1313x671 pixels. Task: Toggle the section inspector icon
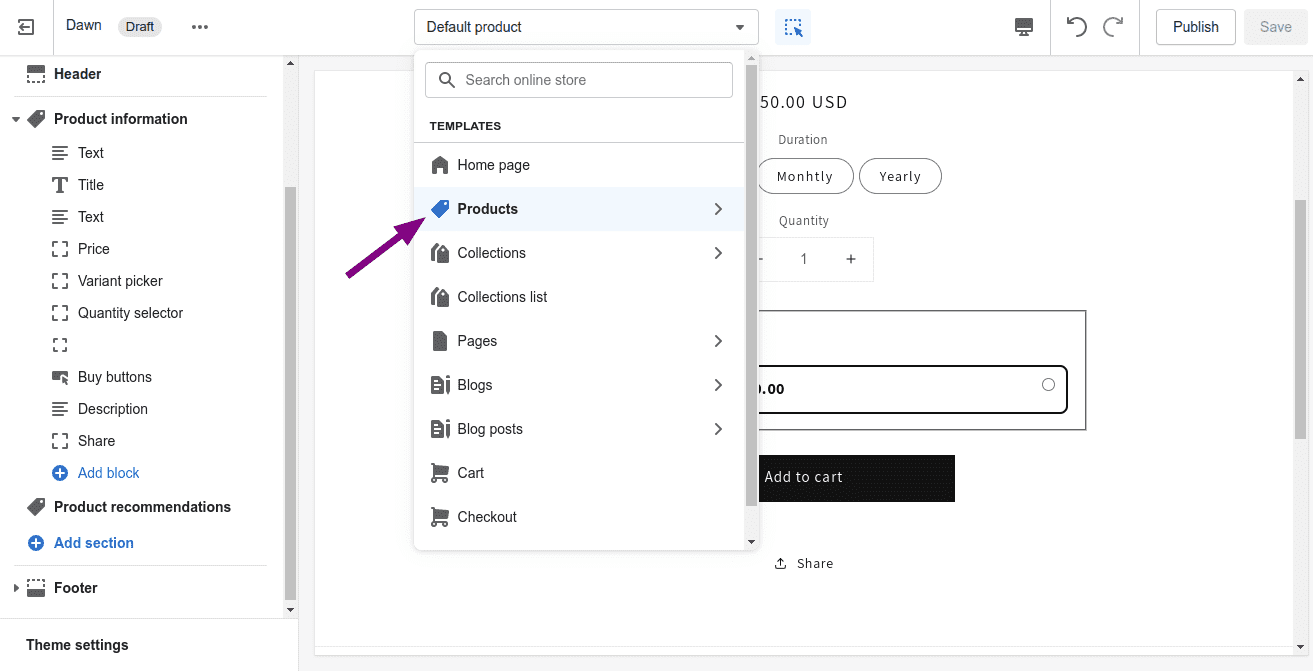point(793,27)
